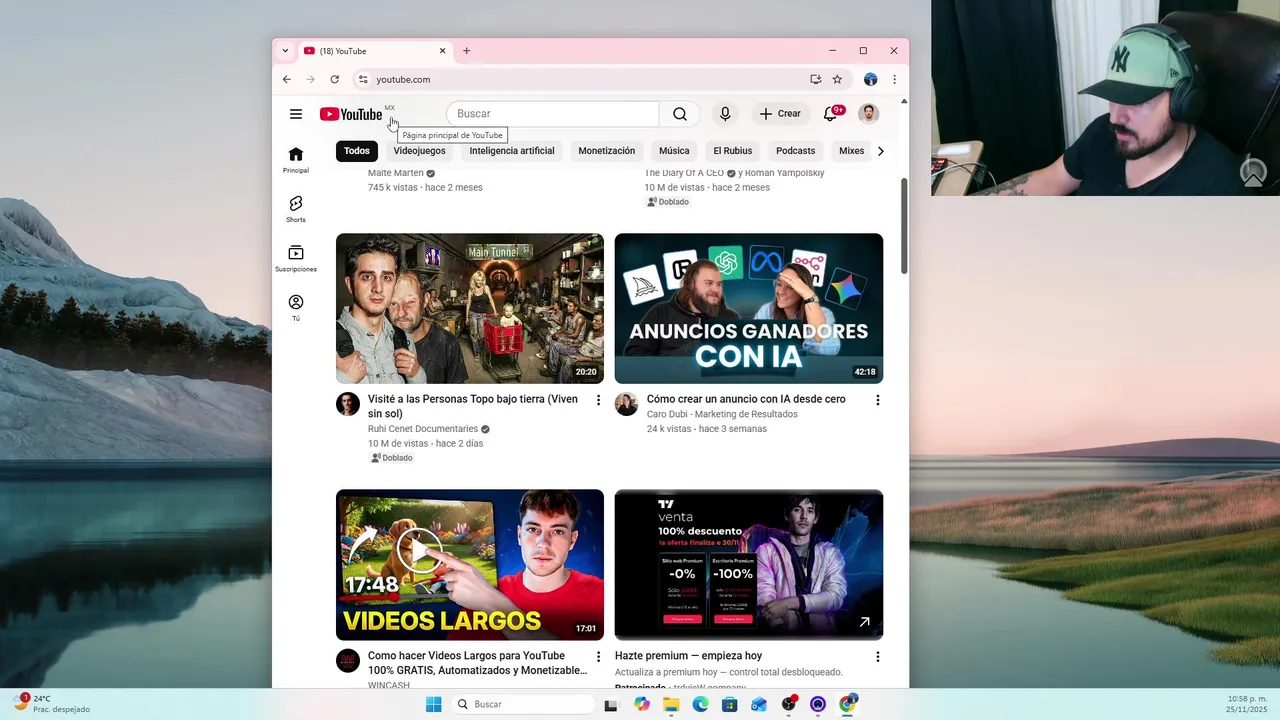The image size is (1280, 720).
Task: Open the Chrome three-dot menu
Action: (x=894, y=79)
